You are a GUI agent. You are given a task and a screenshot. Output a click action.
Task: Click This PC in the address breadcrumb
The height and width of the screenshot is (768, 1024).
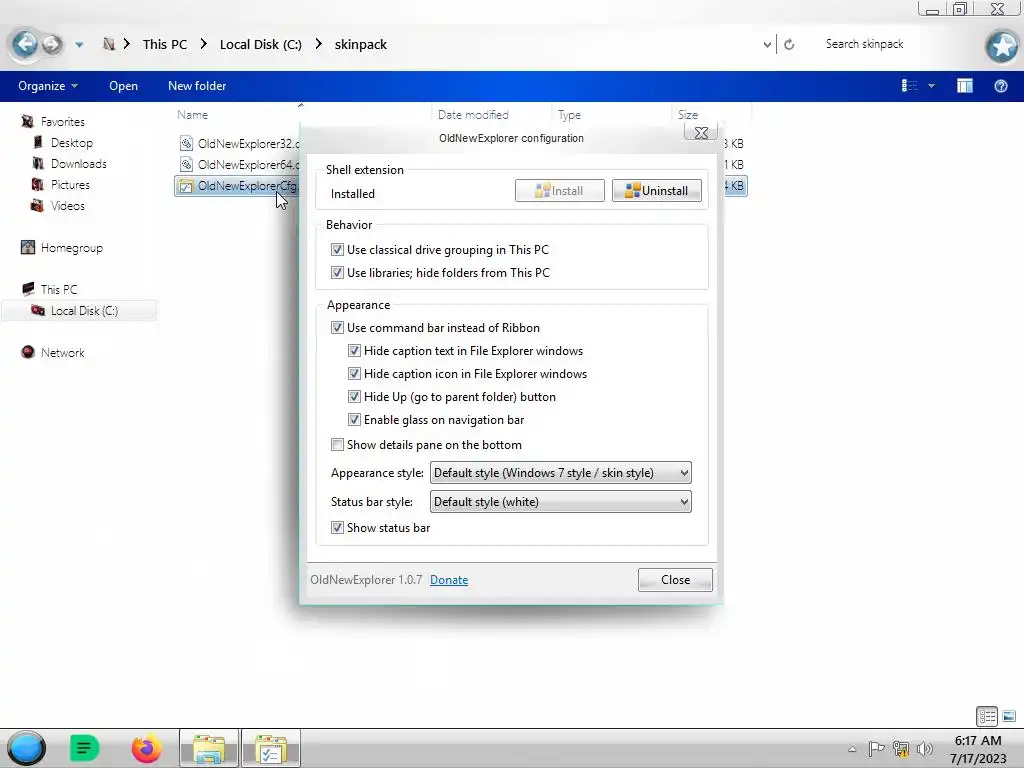(165, 44)
